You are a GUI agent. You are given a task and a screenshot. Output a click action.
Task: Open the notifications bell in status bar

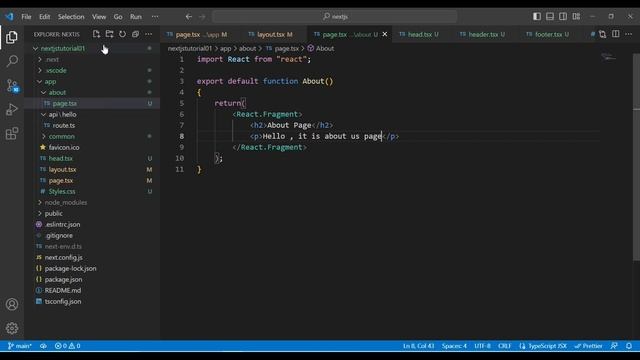point(629,346)
